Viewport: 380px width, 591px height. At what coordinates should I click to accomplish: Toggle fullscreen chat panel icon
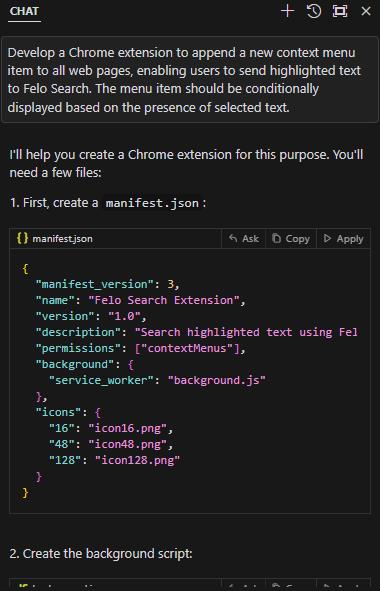click(x=340, y=11)
